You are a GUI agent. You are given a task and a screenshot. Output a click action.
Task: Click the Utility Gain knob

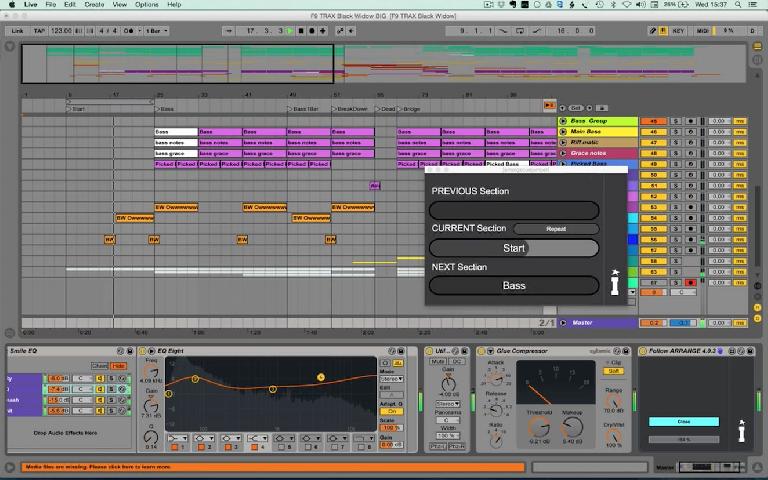coord(448,384)
